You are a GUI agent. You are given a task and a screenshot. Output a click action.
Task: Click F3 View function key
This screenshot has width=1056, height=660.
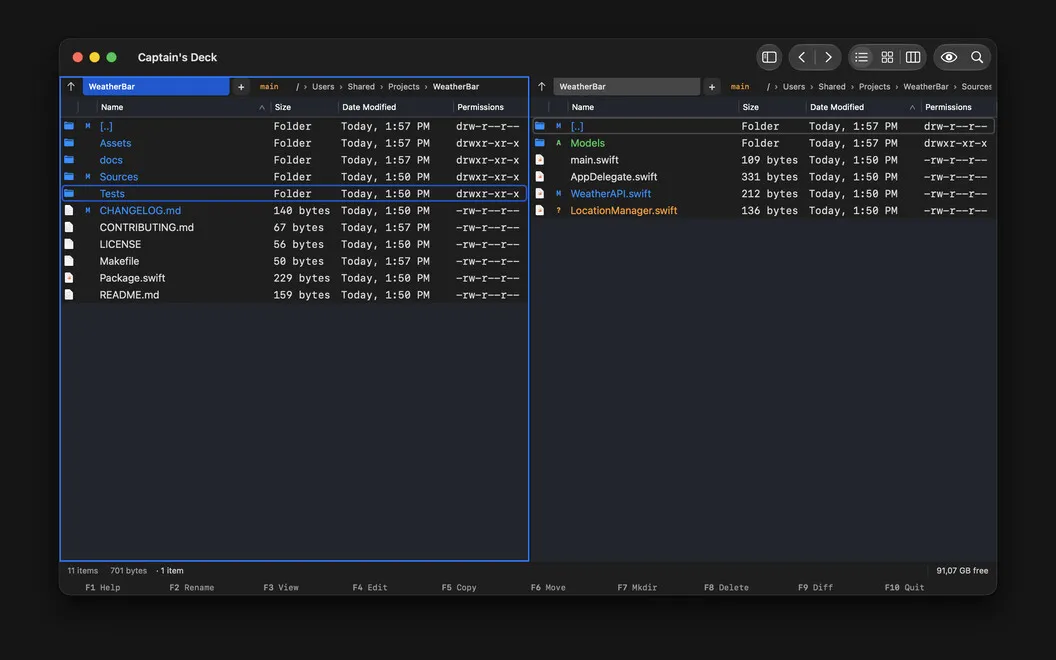(x=281, y=587)
